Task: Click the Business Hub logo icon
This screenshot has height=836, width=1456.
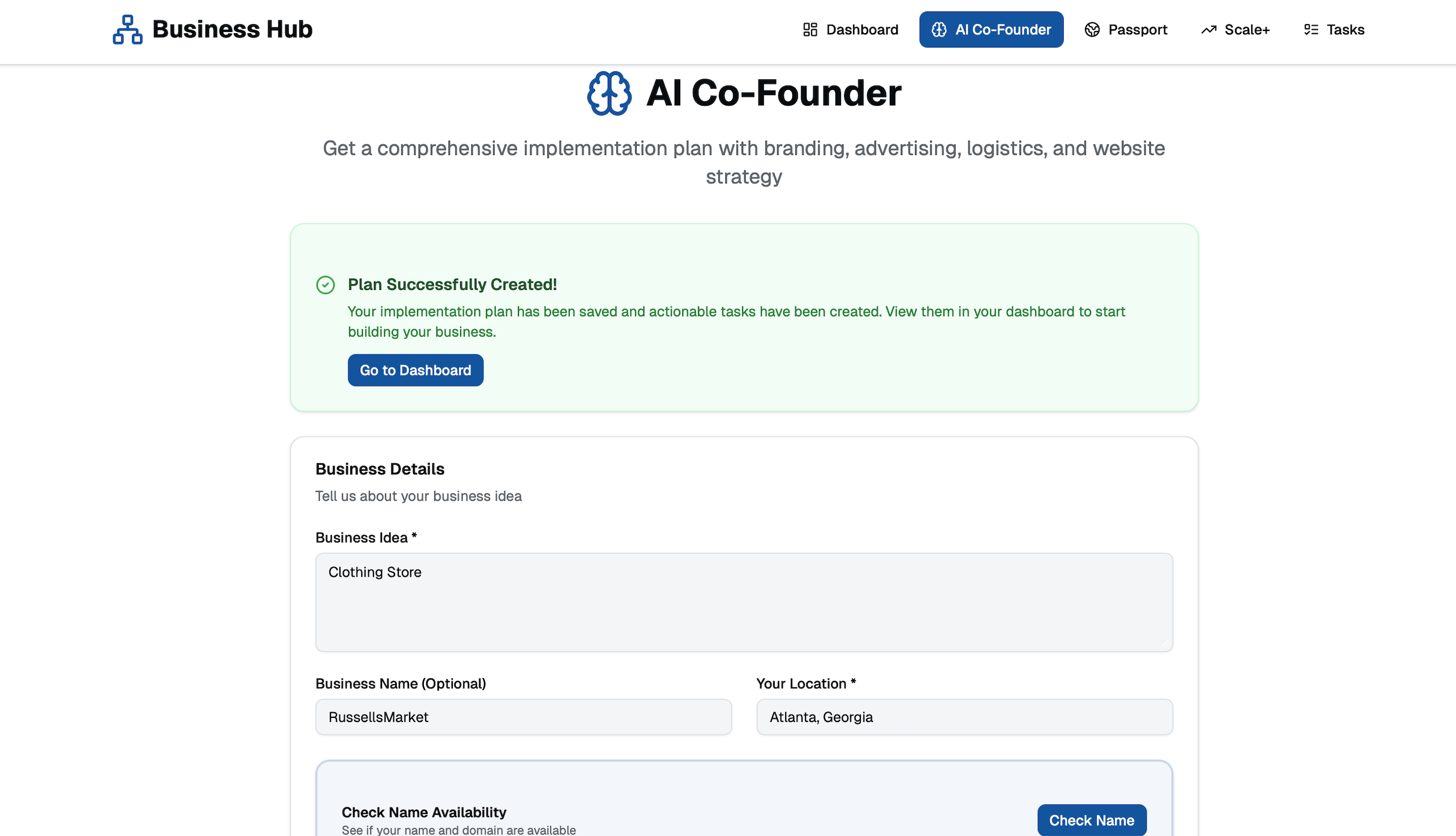Action: click(x=127, y=29)
